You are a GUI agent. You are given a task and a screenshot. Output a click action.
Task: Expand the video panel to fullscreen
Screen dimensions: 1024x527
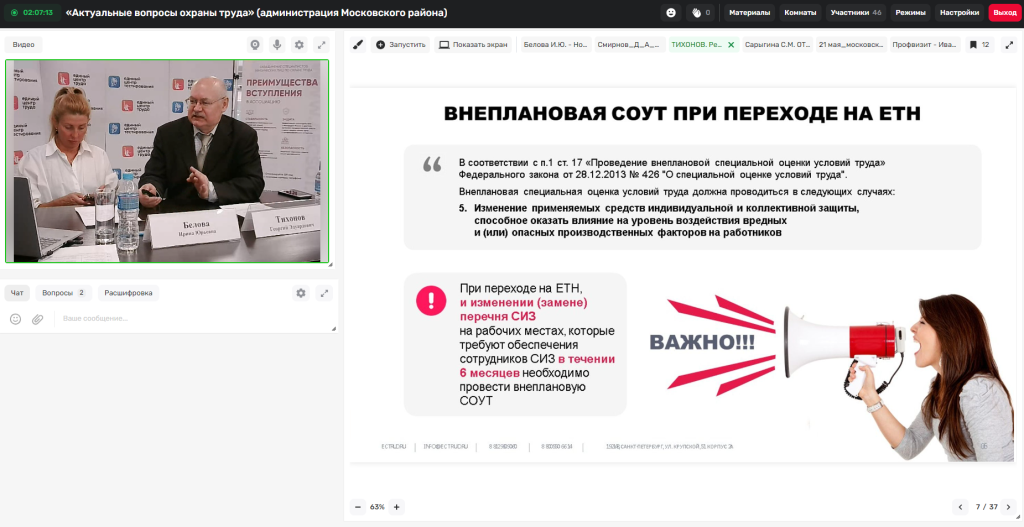[x=321, y=44]
